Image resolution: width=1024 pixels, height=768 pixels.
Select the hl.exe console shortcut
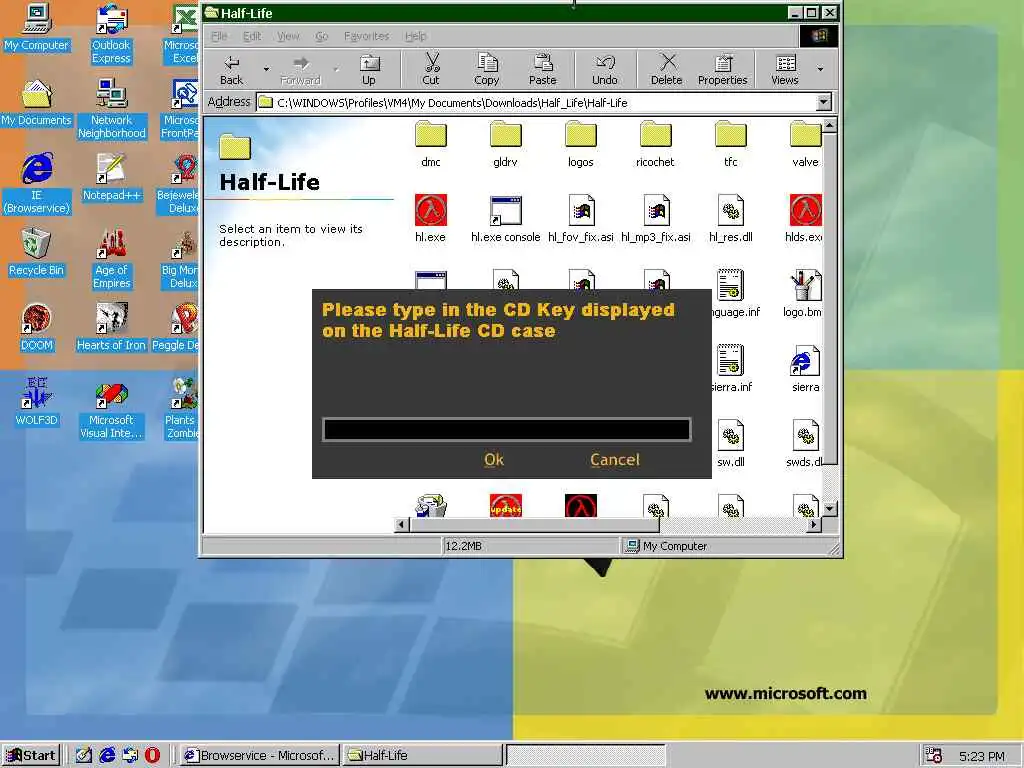pos(505,219)
